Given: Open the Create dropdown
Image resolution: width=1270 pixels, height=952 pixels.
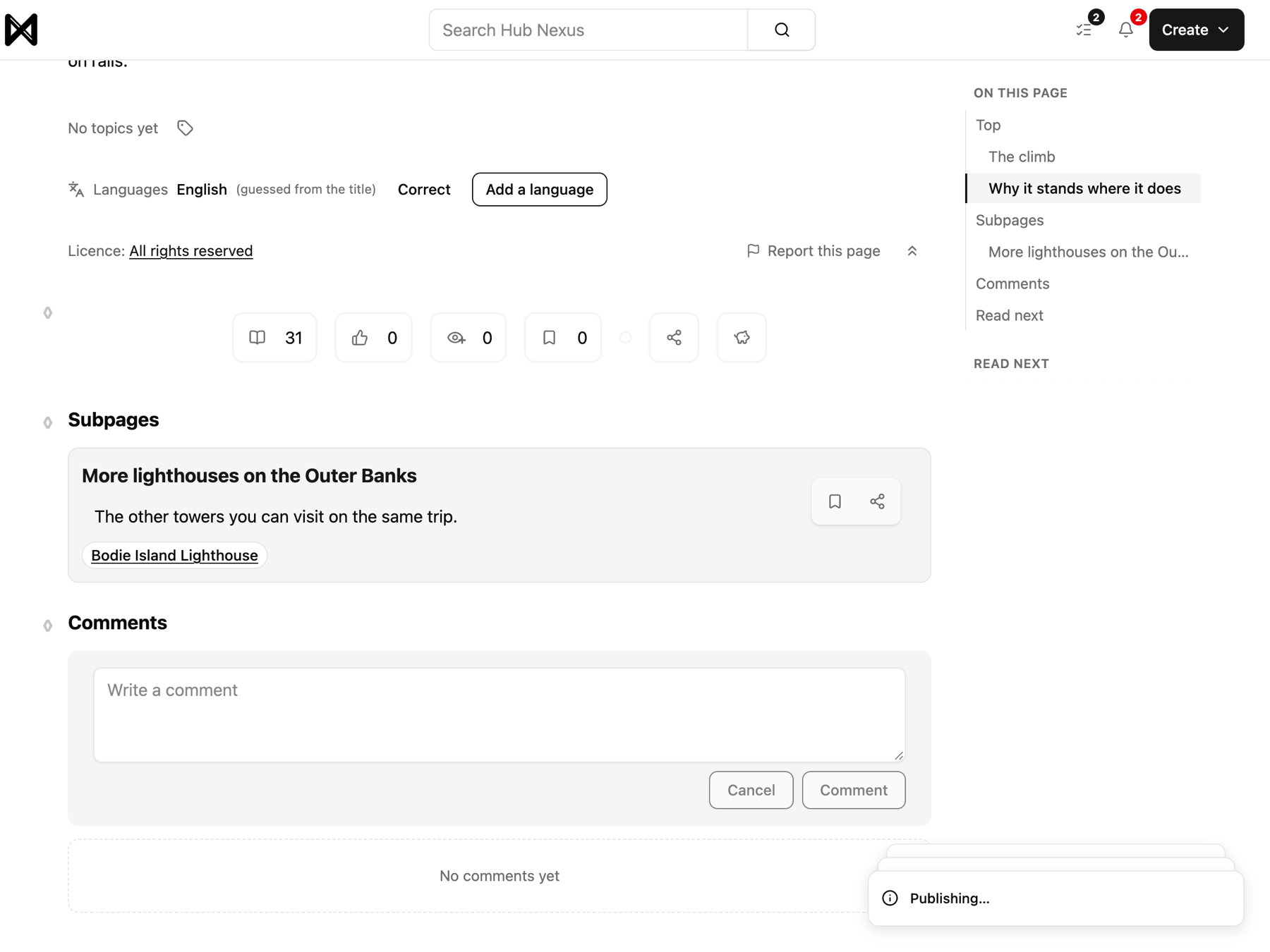Looking at the screenshot, I should 1196,30.
